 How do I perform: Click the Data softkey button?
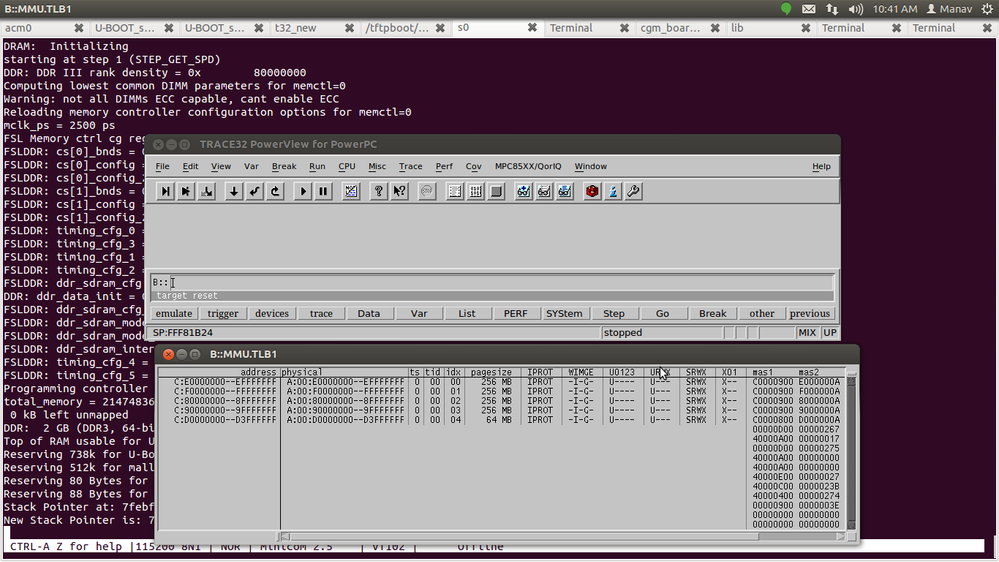coord(368,313)
